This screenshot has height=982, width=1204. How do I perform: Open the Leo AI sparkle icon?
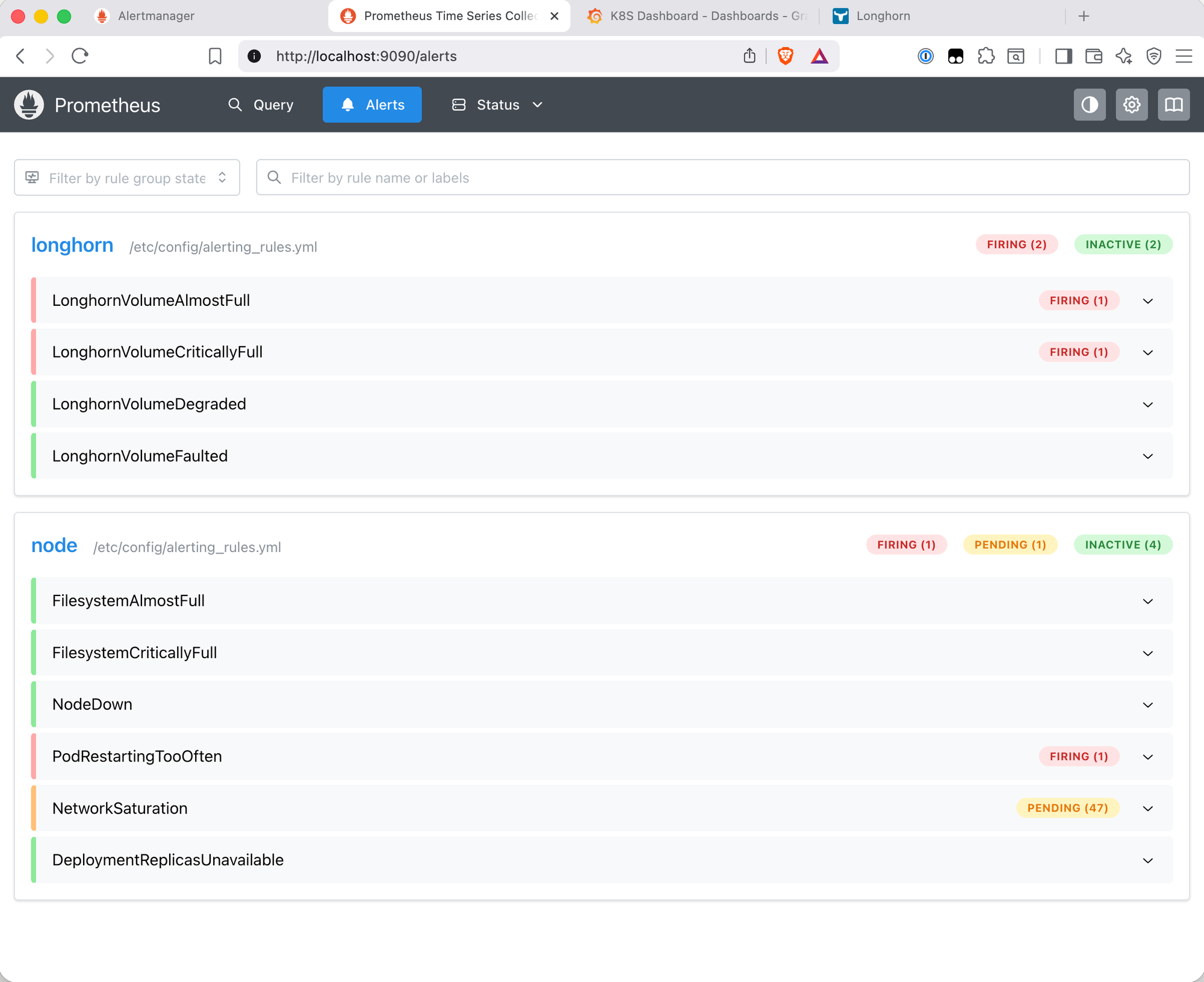pyautogui.click(x=1124, y=56)
